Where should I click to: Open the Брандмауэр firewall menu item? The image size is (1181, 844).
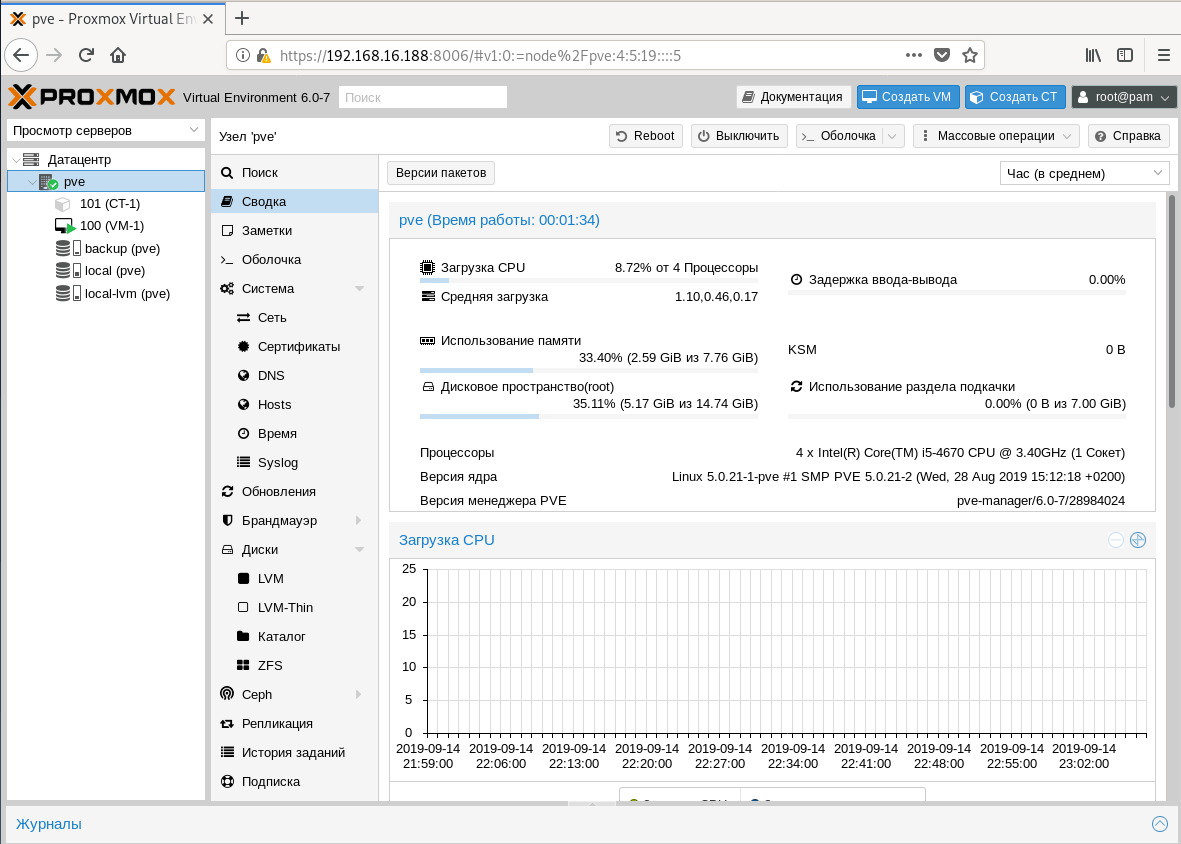pos(279,520)
